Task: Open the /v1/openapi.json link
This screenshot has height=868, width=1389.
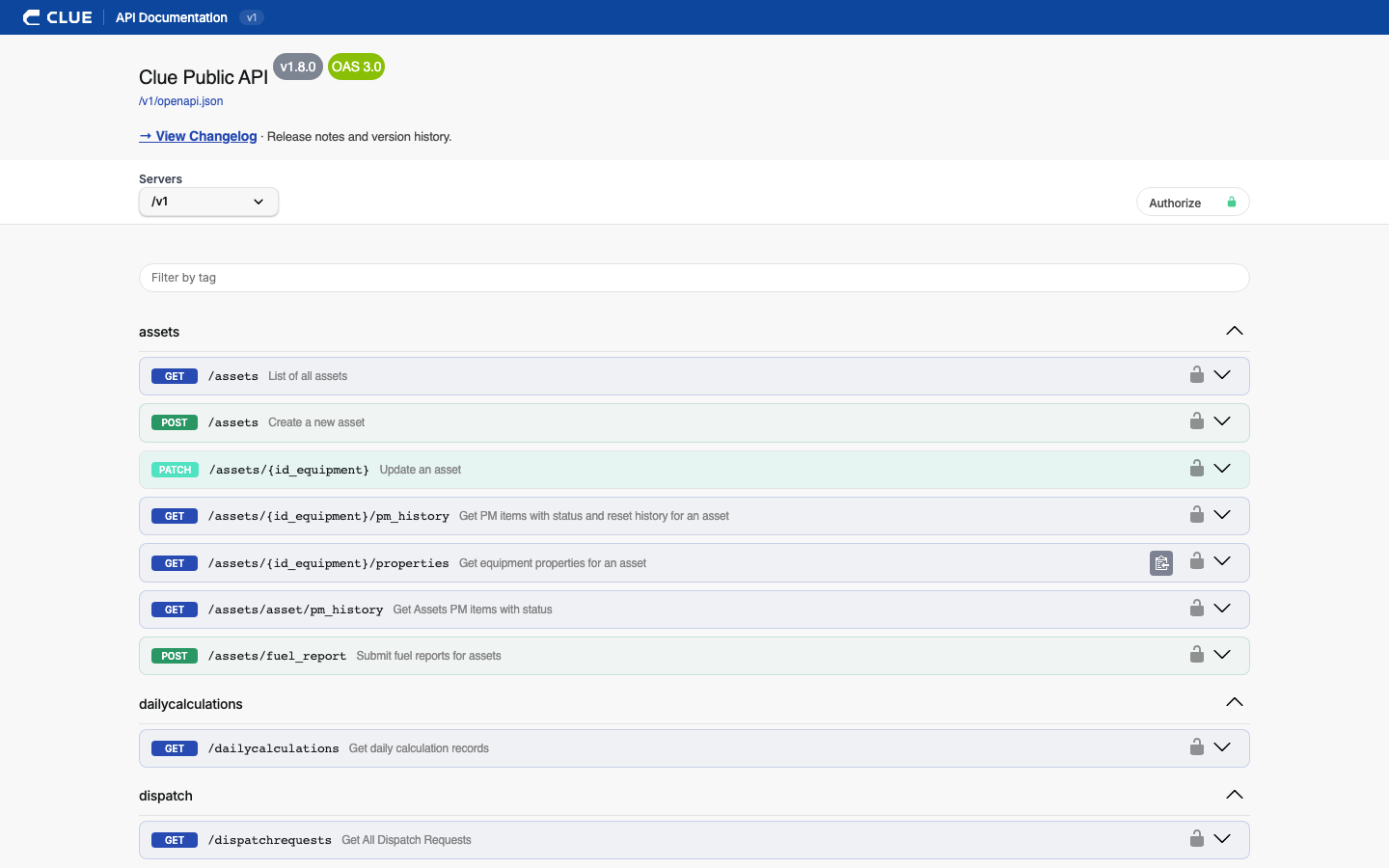Action: pyautogui.click(x=180, y=101)
